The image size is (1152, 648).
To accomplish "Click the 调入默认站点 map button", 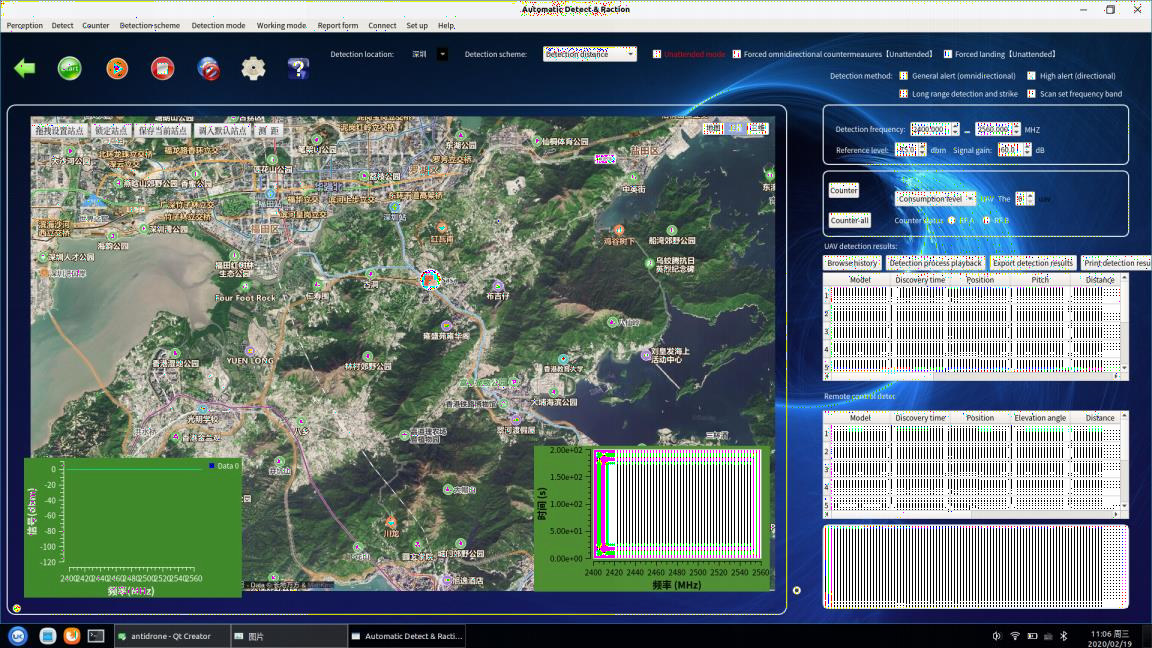I will [x=222, y=131].
